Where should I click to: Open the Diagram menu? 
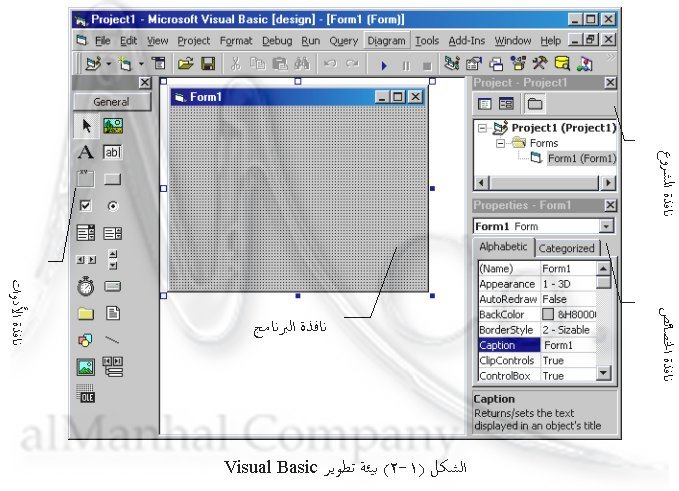coord(386,41)
